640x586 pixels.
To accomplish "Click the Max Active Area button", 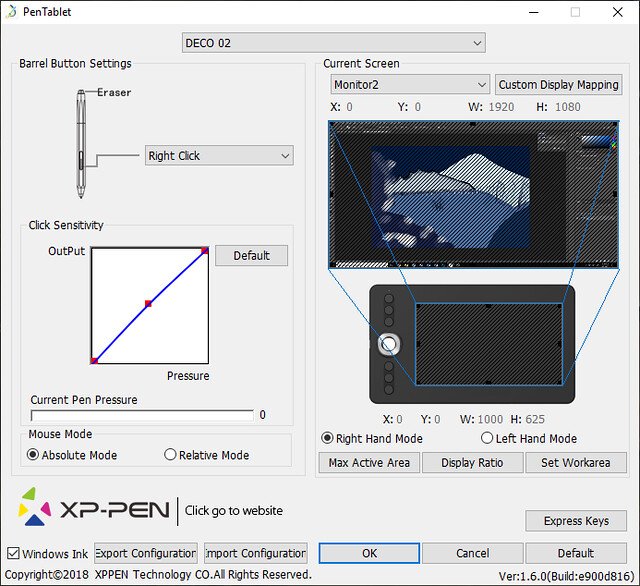I will (x=369, y=462).
